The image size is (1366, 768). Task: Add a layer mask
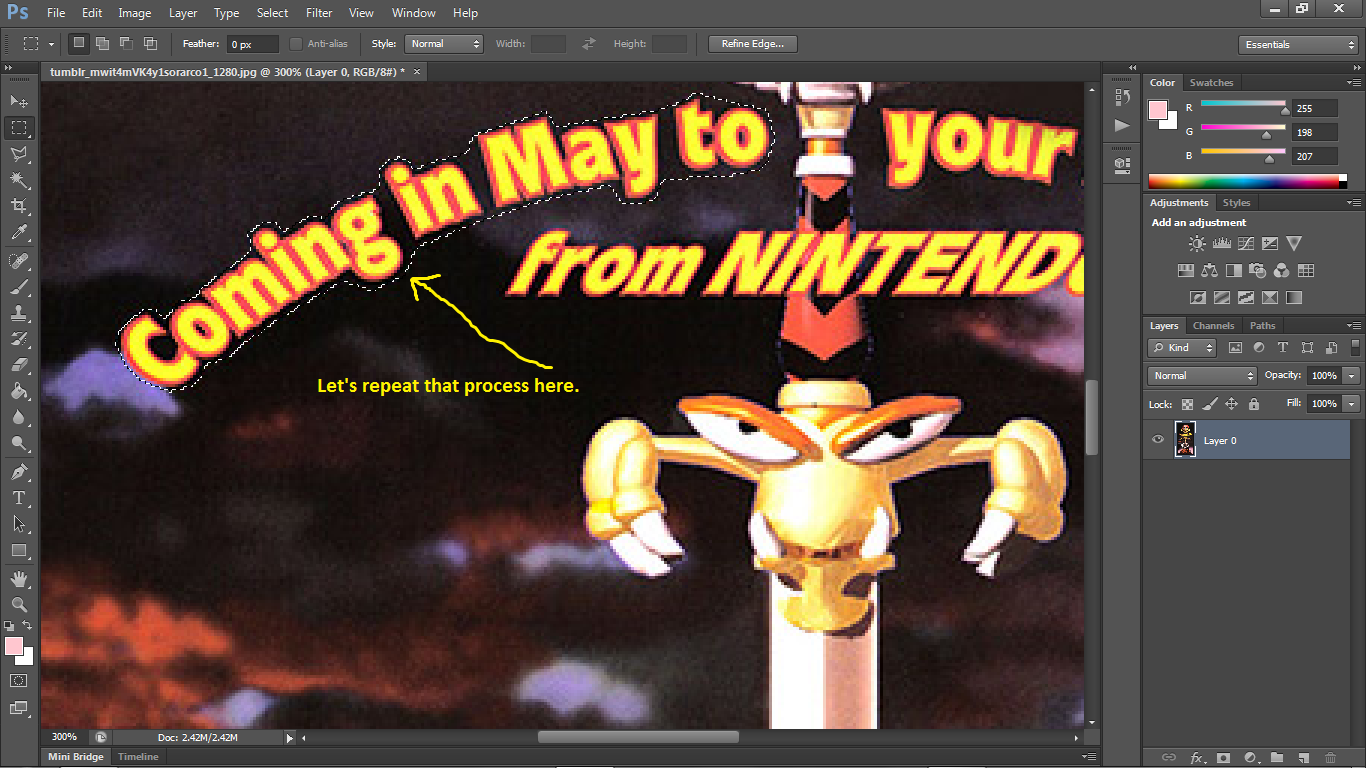[1222, 758]
